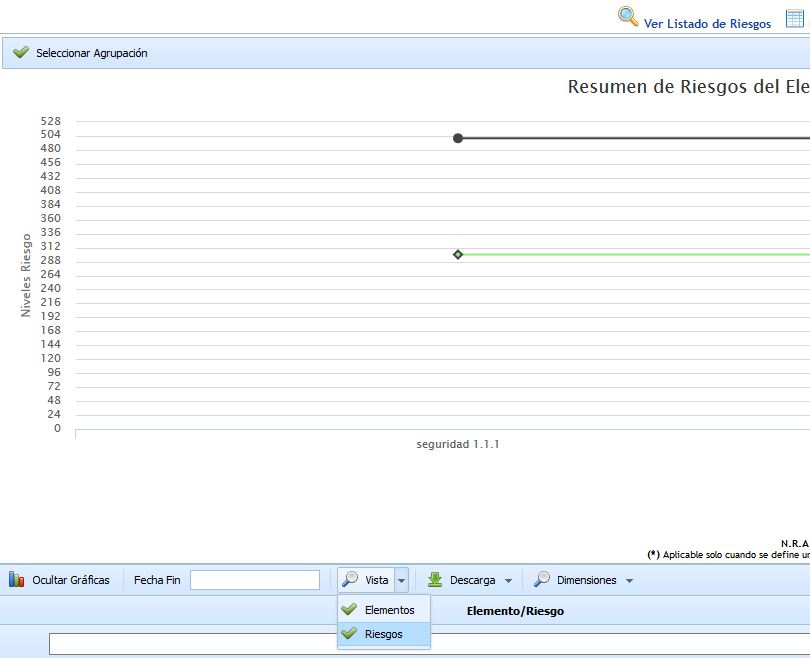Select the dark circle data point on chart
The height and width of the screenshot is (658, 810).
(x=458, y=138)
